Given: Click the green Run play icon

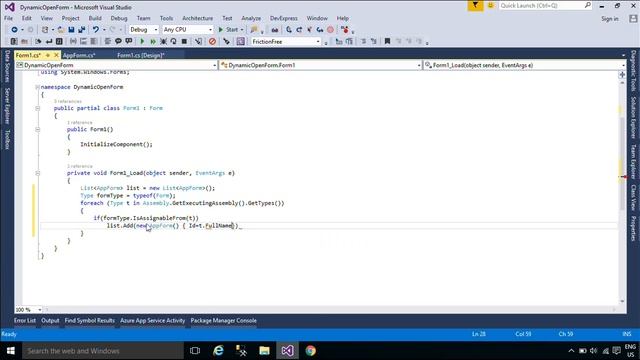Looking at the screenshot, I should 142,42.
